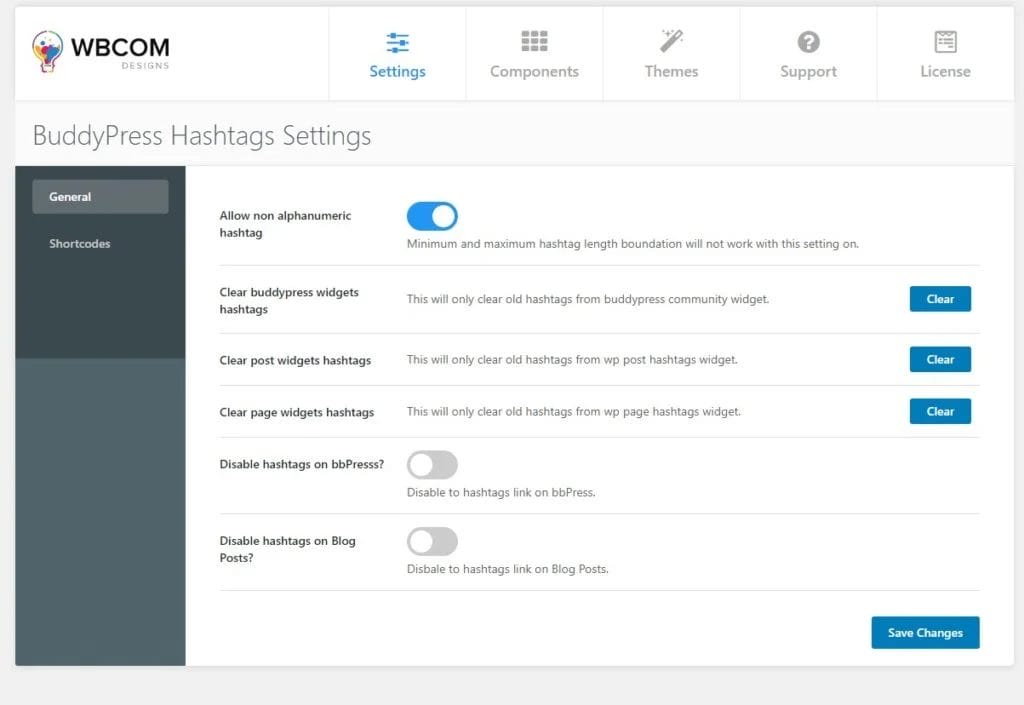Click the License certificate icon
The image size is (1024, 705).
tap(945, 42)
